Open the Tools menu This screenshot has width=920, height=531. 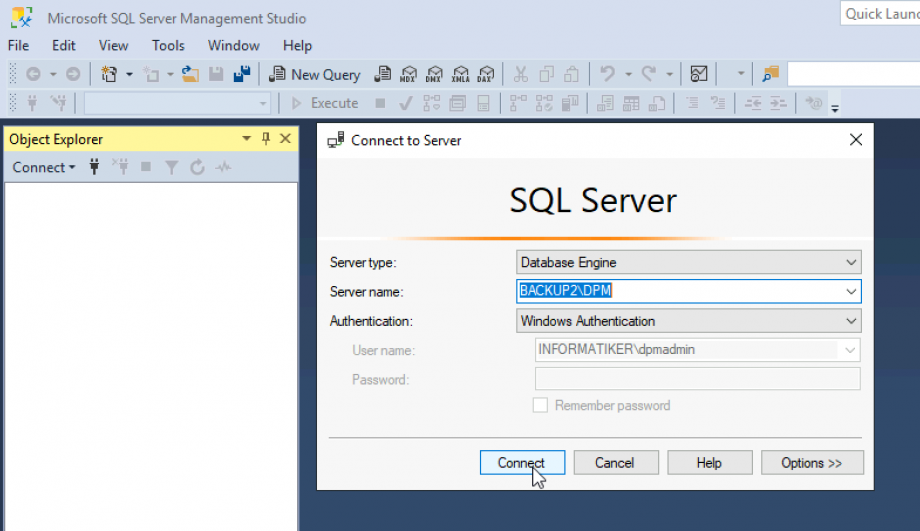click(x=168, y=45)
